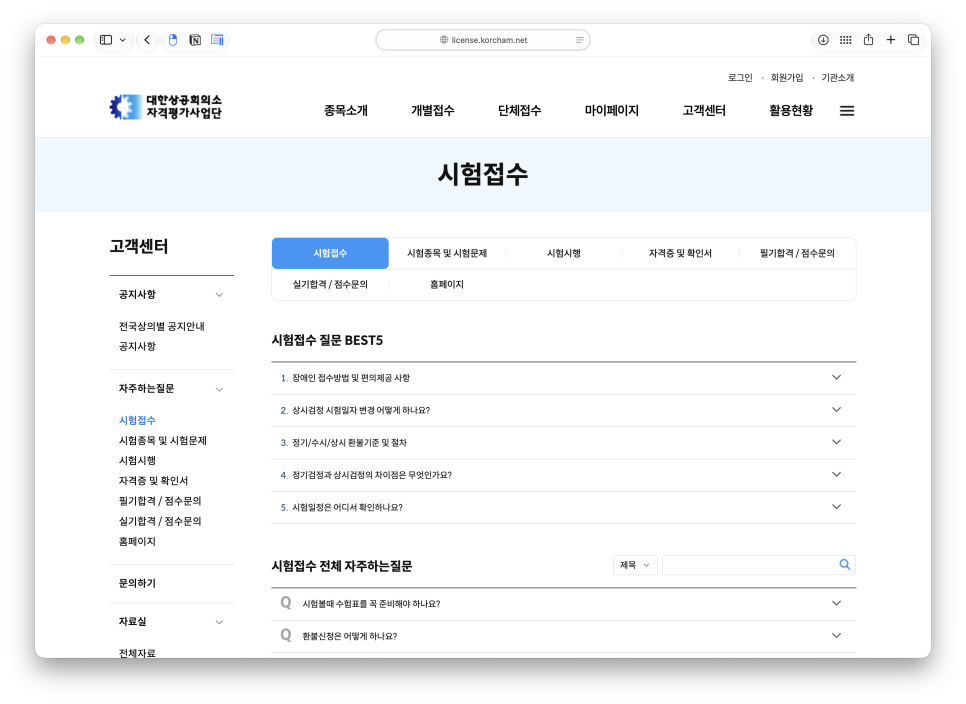Expand question 4 정기검정과 상시검정 chevron
Screen dimensions: 966x704
836,474
